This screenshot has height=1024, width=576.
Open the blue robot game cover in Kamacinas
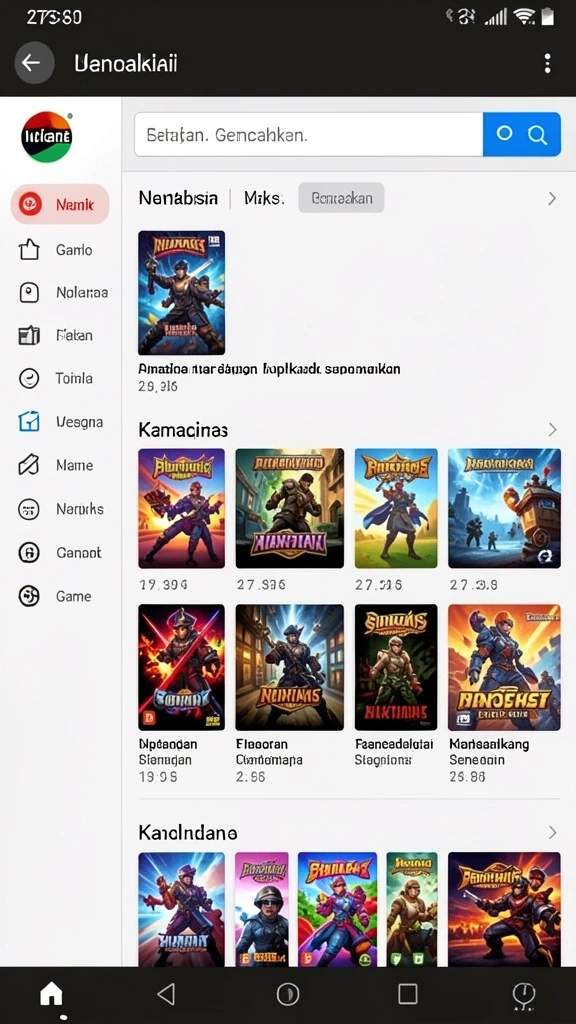(504, 508)
